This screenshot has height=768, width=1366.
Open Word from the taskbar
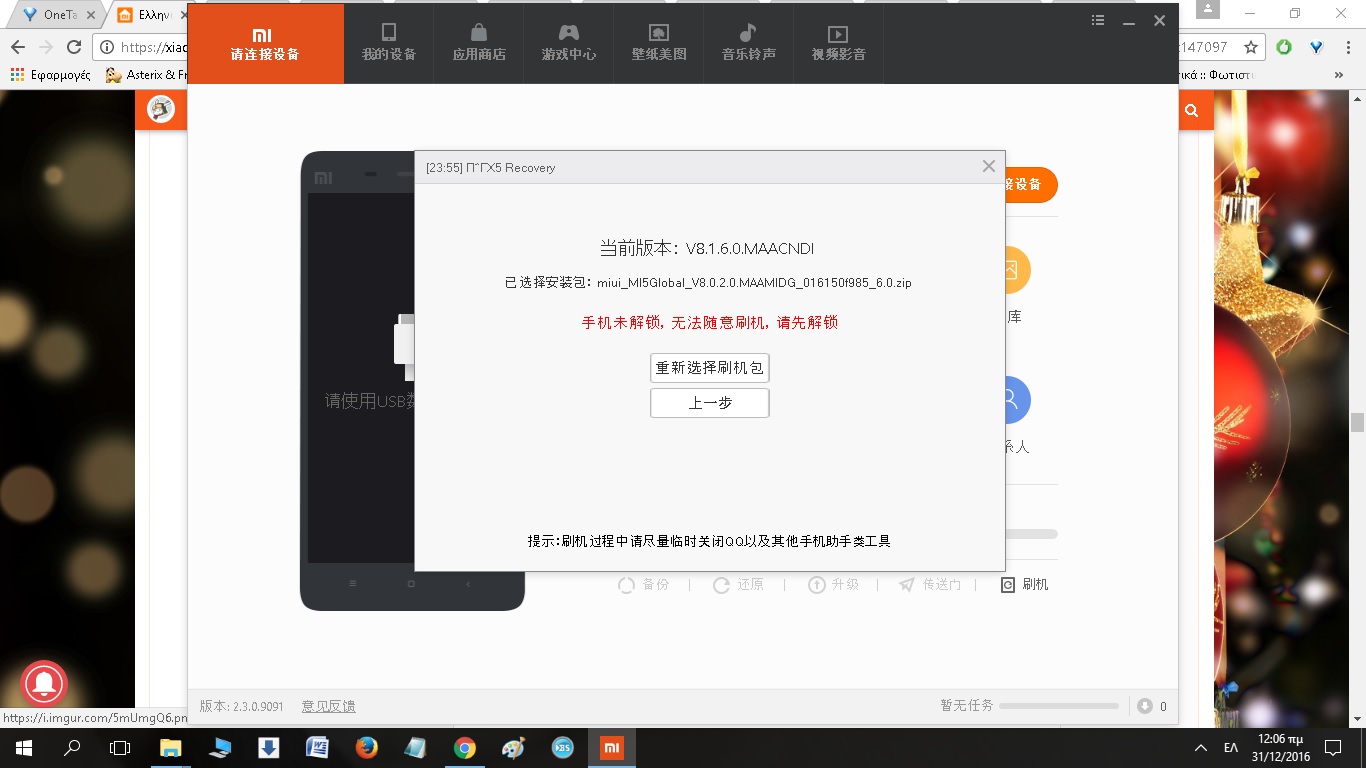pyautogui.click(x=317, y=748)
